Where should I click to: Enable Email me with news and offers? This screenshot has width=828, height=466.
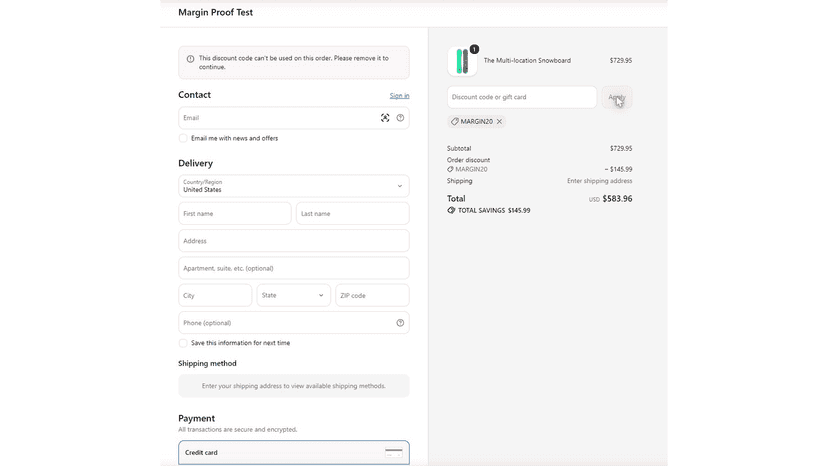[x=183, y=138]
